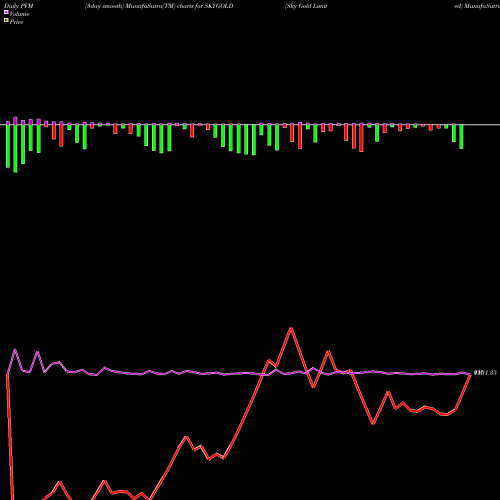Click the '(Sky Gold Limit' header text
The width and height of the screenshot is (500, 500).
[306, 6]
